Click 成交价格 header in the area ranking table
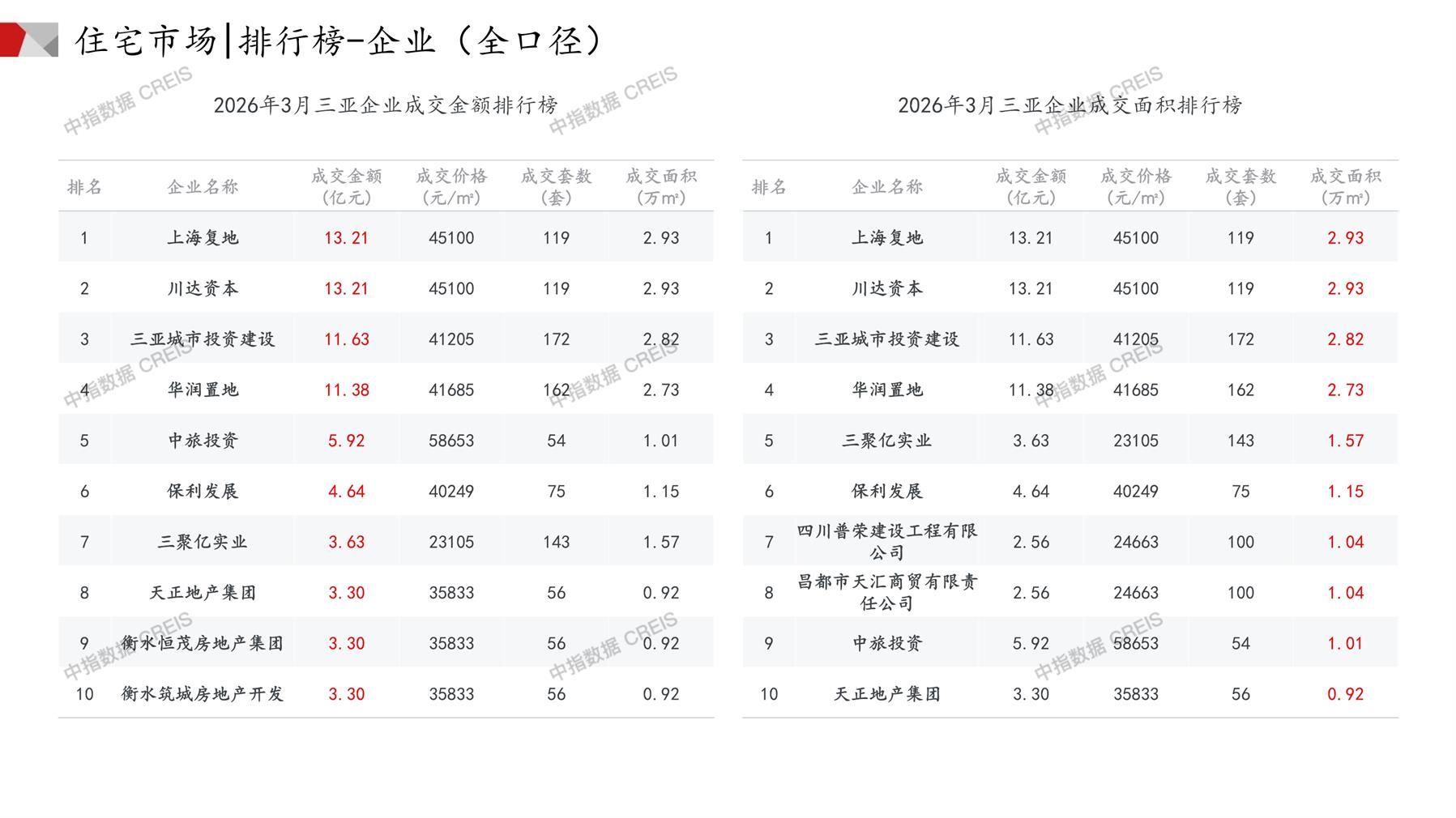Image resolution: width=1456 pixels, height=818 pixels. [x=1135, y=186]
